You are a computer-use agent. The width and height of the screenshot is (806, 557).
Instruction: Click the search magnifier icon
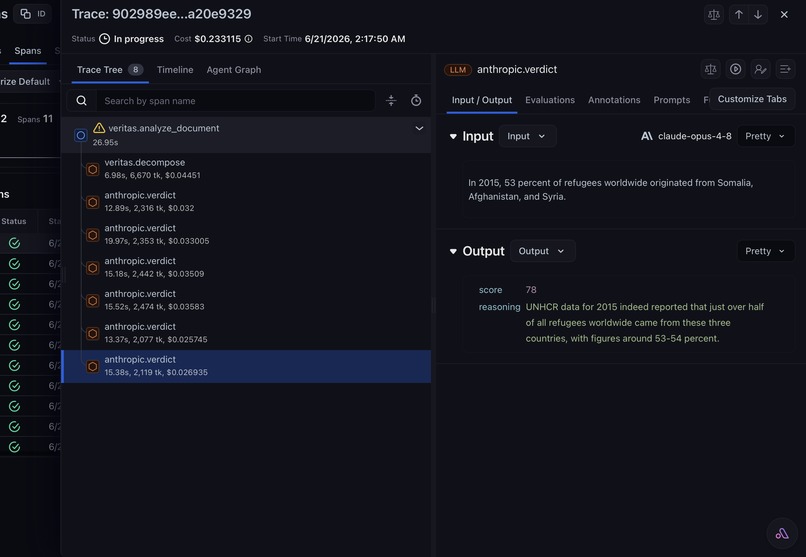[82, 101]
